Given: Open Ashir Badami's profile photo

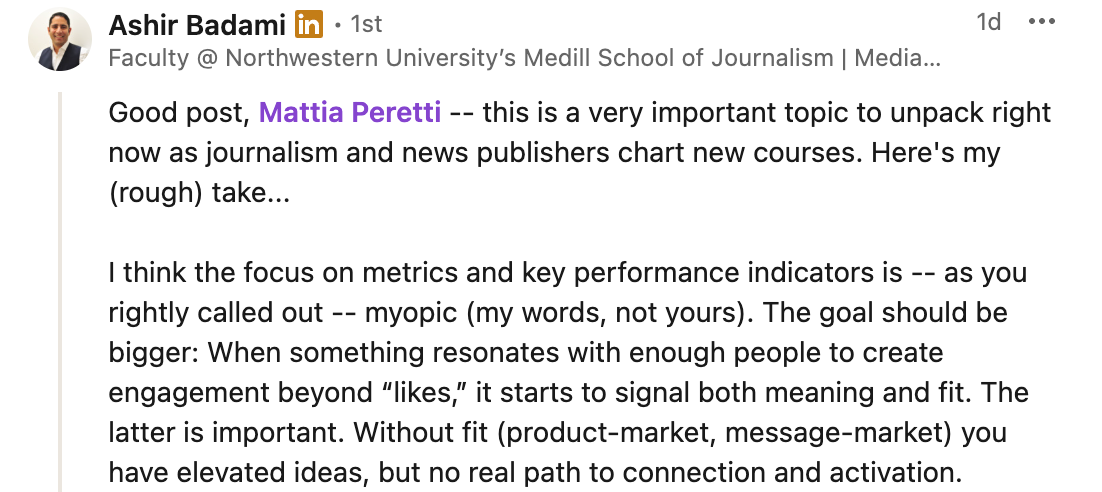Looking at the screenshot, I should coord(54,41).
